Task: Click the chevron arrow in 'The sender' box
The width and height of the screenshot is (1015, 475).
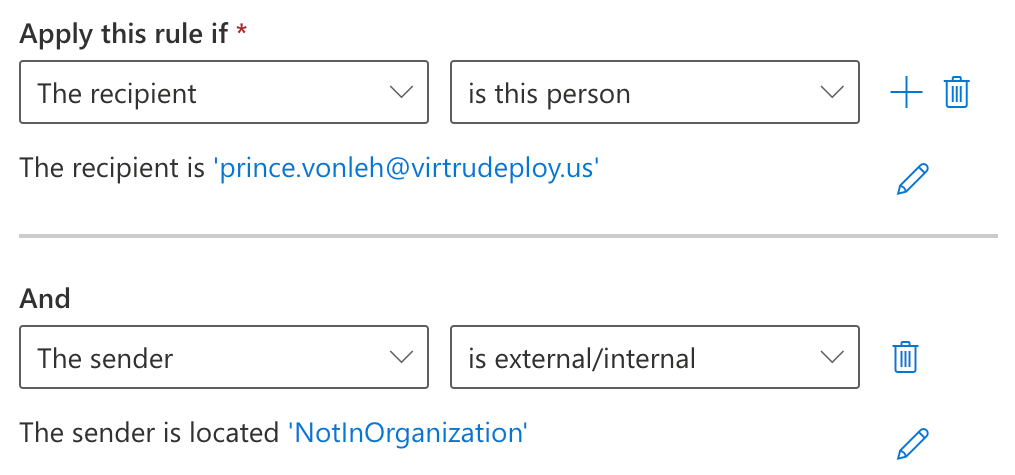Action: tap(401, 357)
